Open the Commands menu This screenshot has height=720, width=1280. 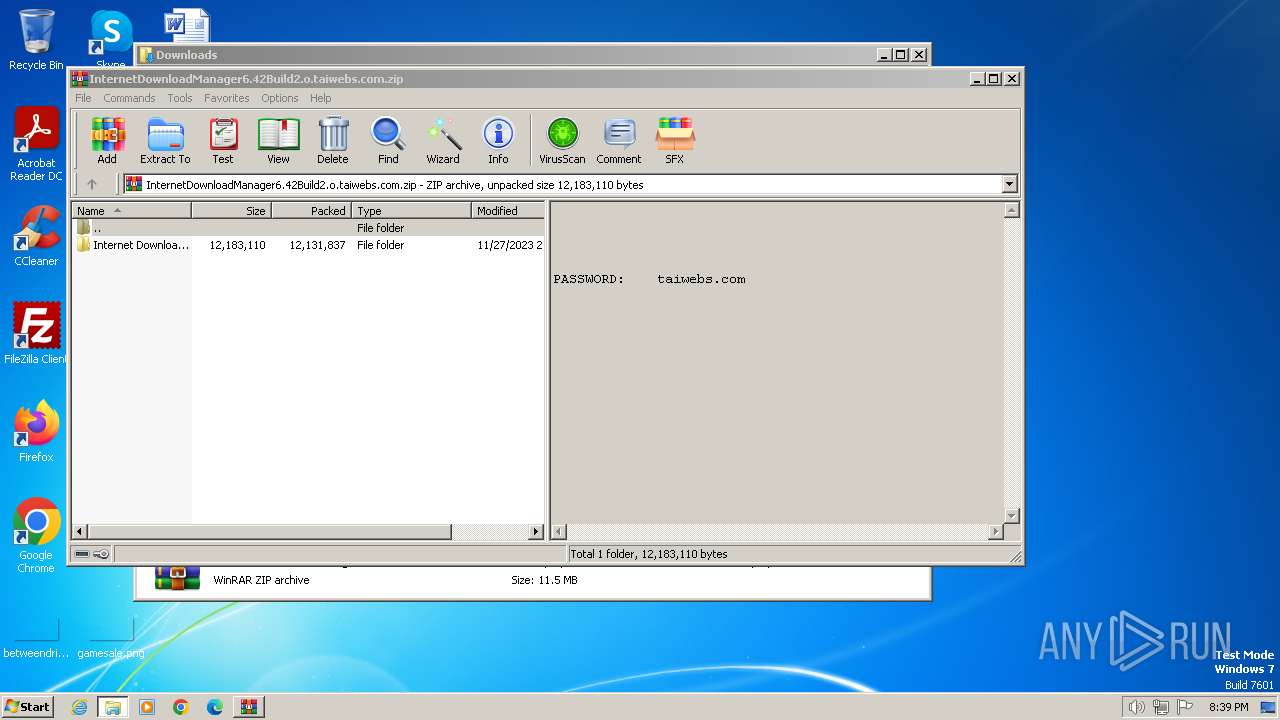pos(129,98)
